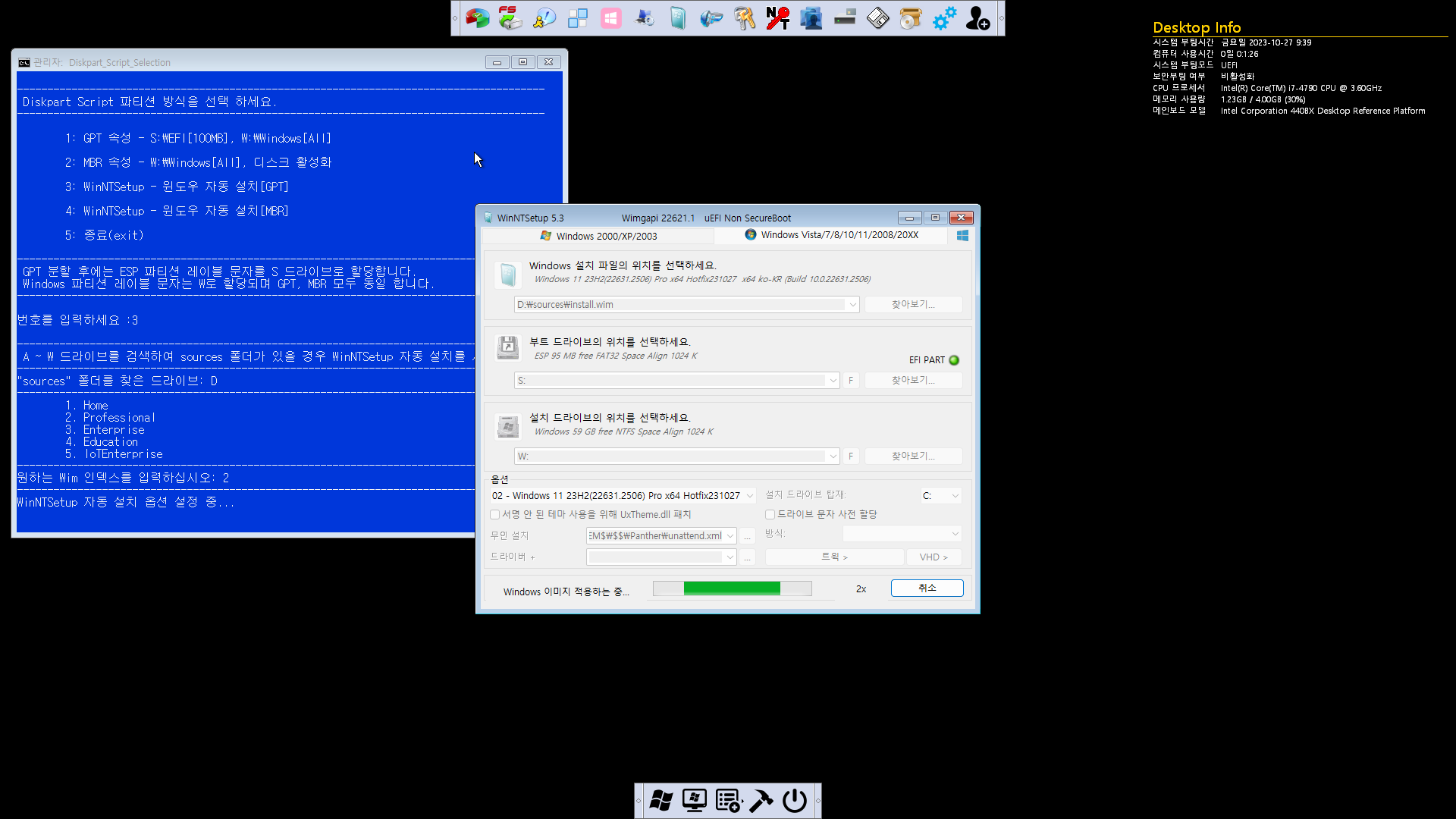Click Professional edition line in Diskpart console
Screen dimensions: 1456x819
tap(110, 418)
